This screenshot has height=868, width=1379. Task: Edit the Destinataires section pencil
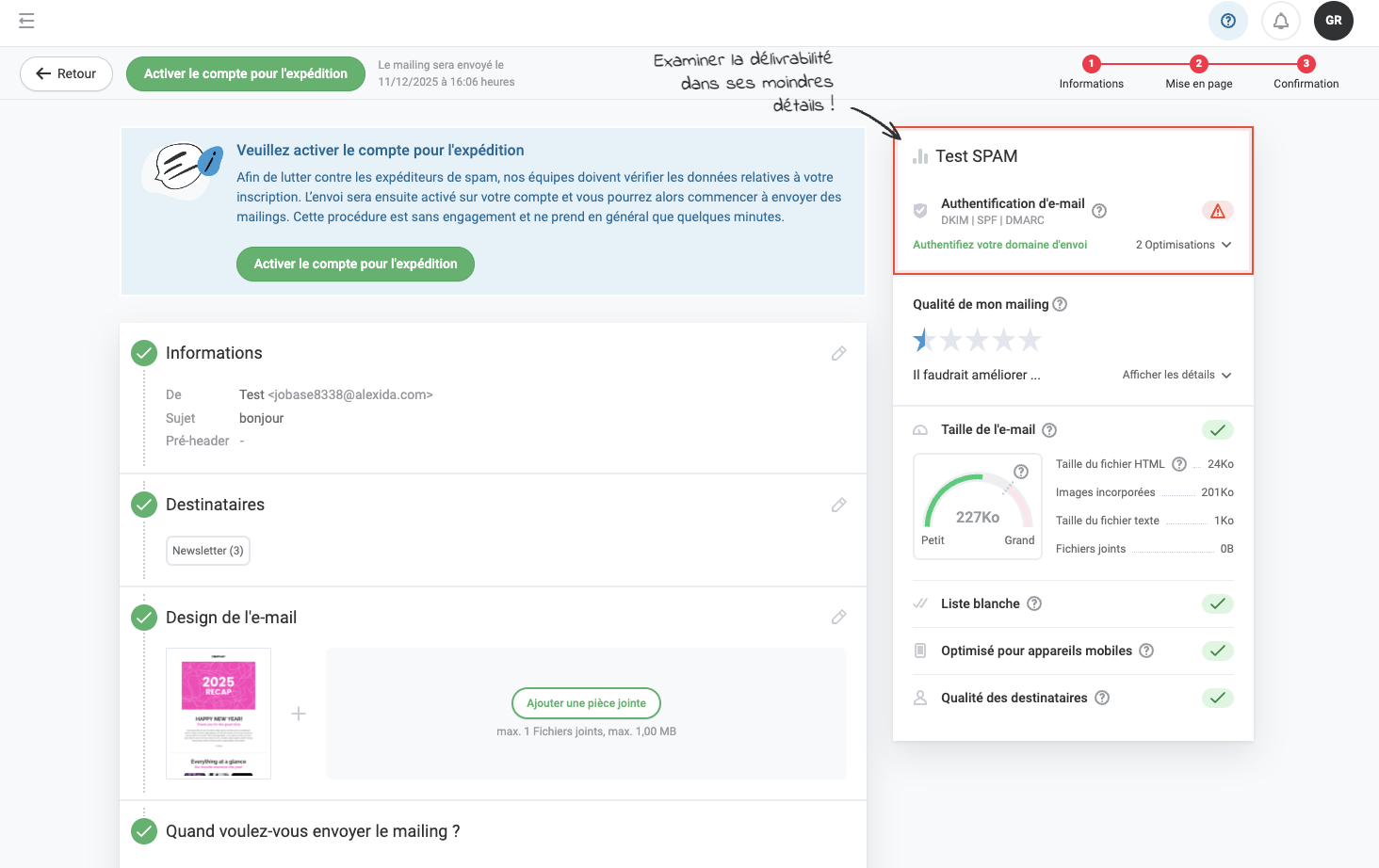[838, 505]
